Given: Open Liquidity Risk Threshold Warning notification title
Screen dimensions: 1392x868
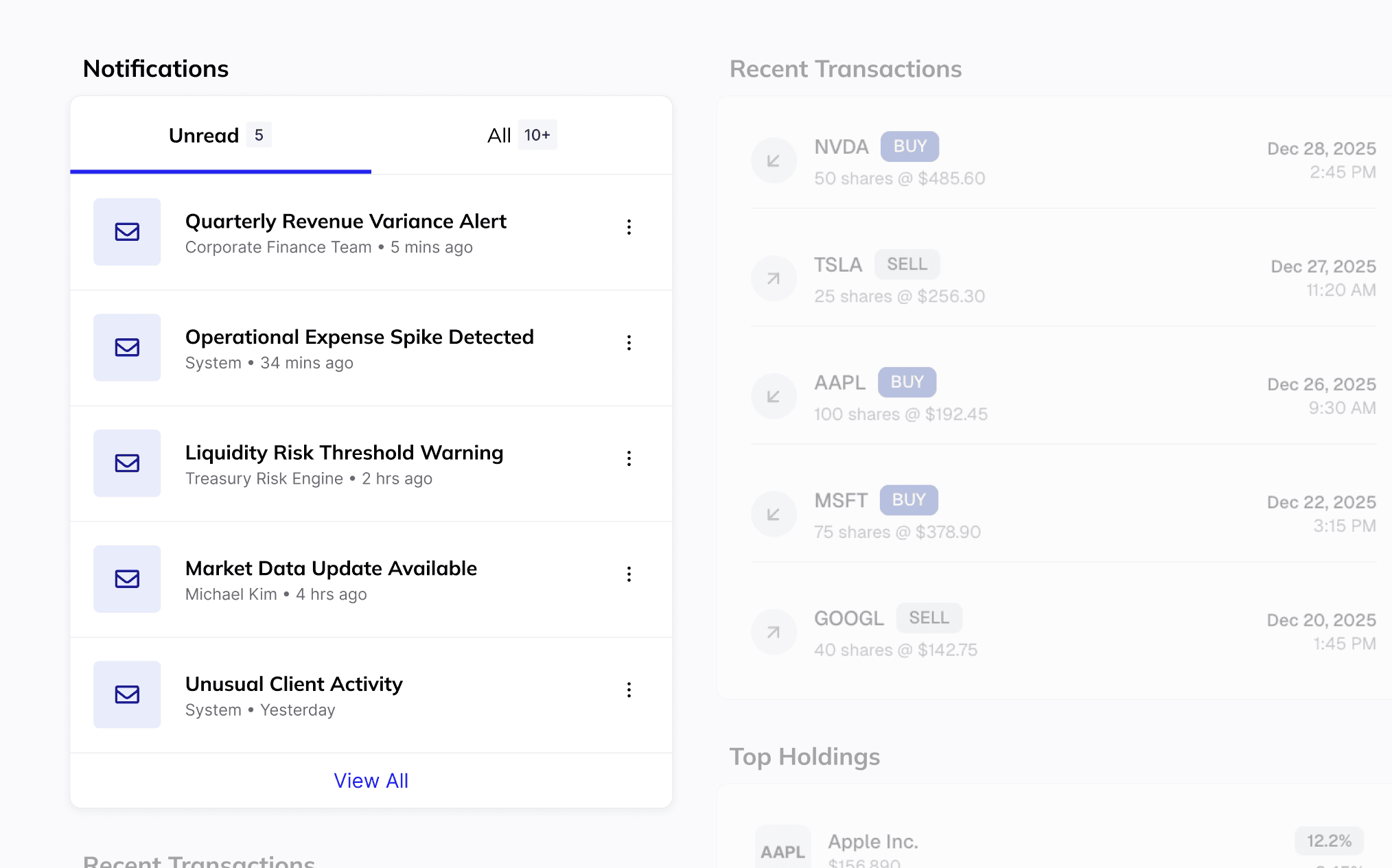Looking at the screenshot, I should tap(344, 453).
